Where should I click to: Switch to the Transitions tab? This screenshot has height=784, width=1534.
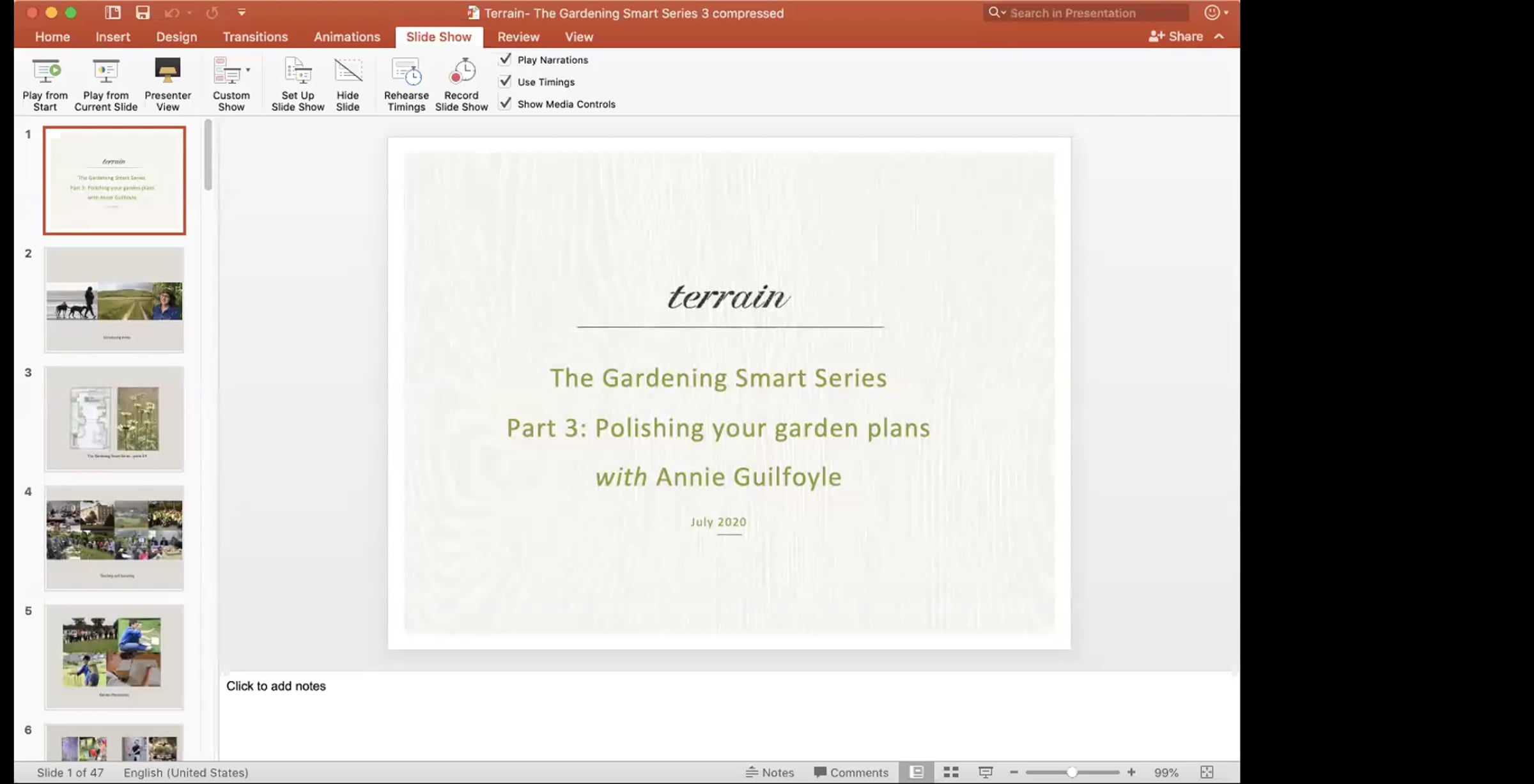pos(255,37)
